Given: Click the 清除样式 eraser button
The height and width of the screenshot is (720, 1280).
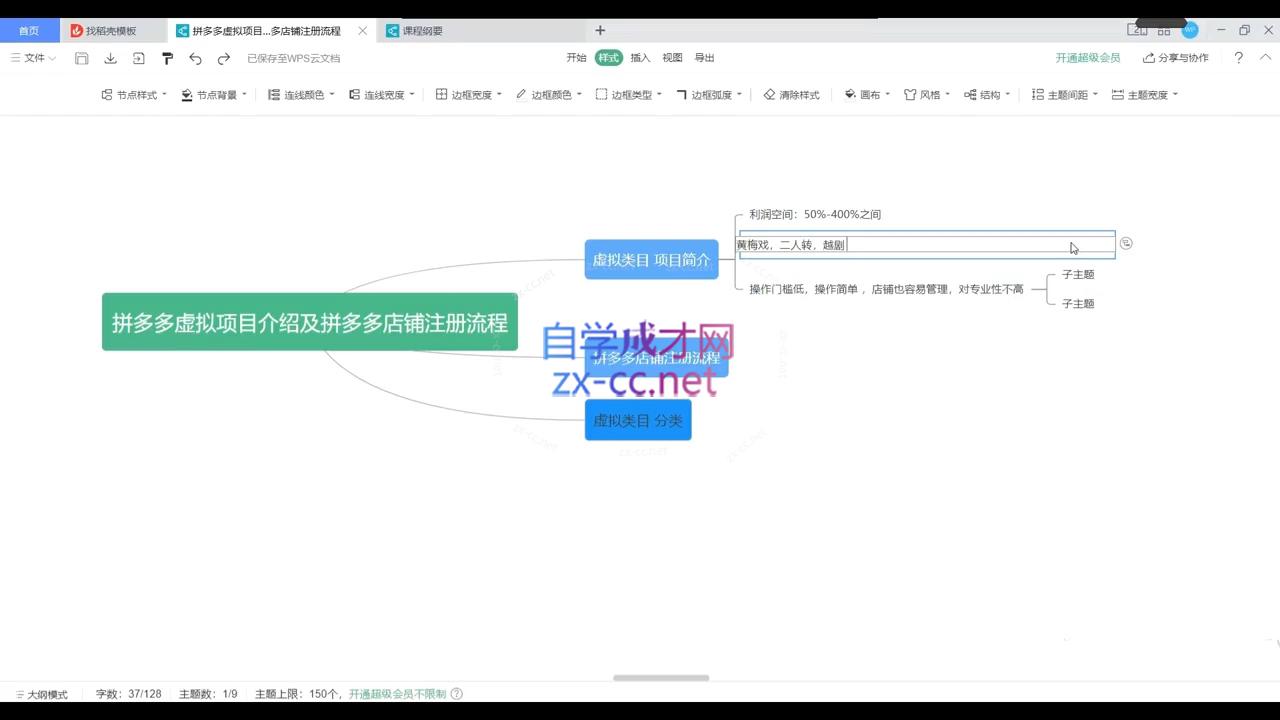Looking at the screenshot, I should 791,95.
